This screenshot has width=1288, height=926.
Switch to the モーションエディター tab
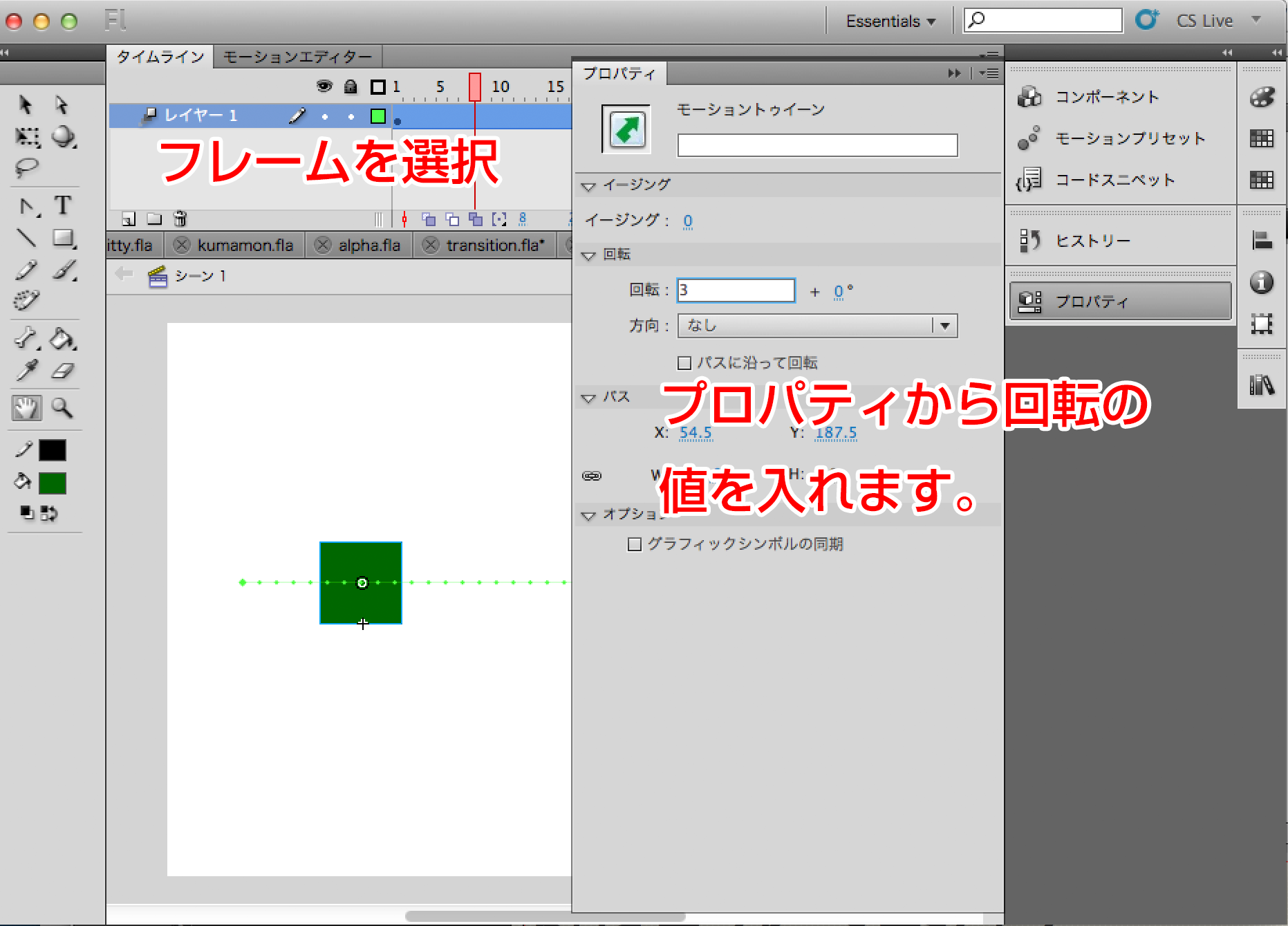(297, 57)
